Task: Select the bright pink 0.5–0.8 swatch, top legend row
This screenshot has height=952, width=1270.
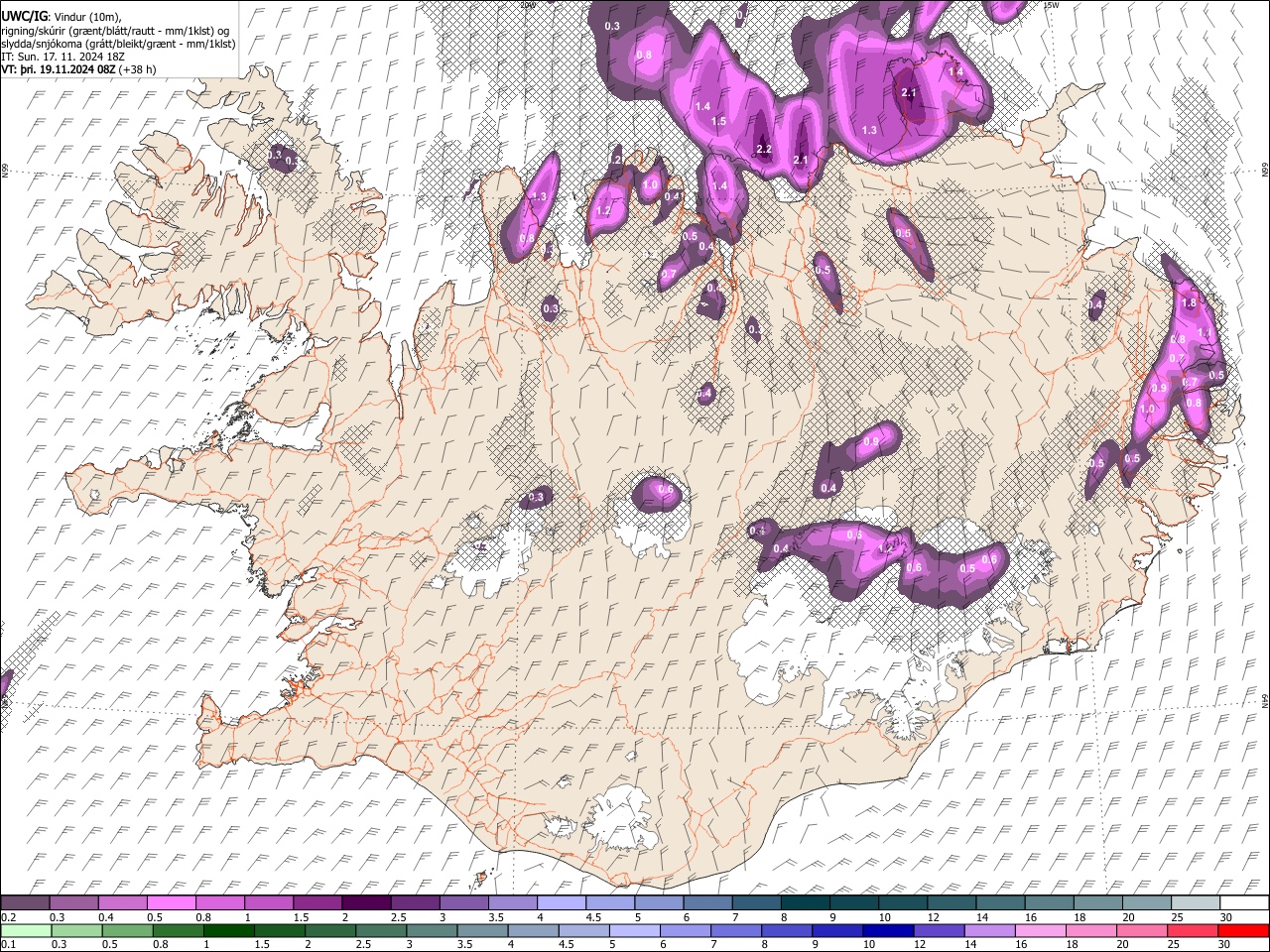Action: point(172,902)
